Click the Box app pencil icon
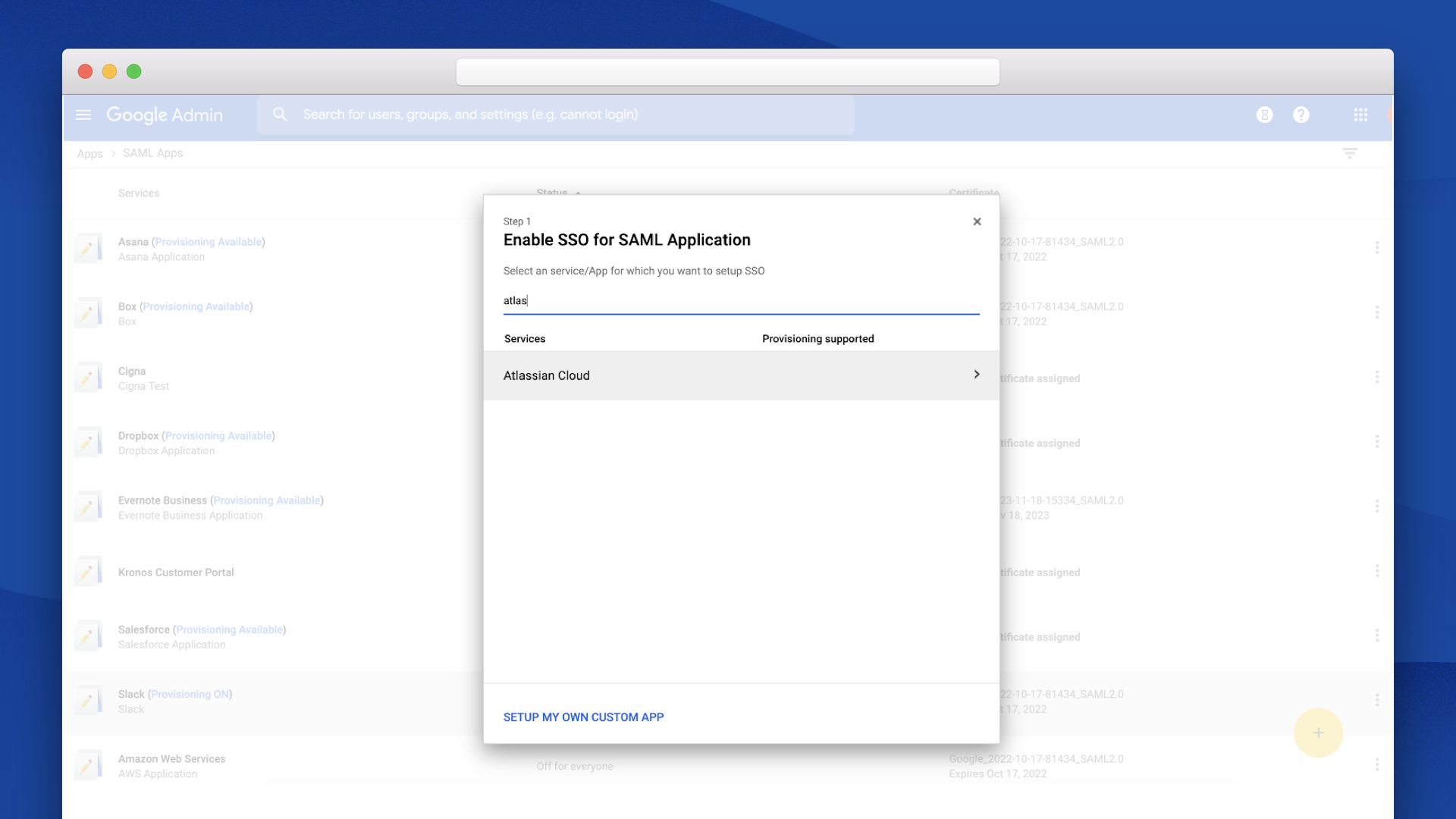This screenshot has height=819, width=1456. coord(87,313)
